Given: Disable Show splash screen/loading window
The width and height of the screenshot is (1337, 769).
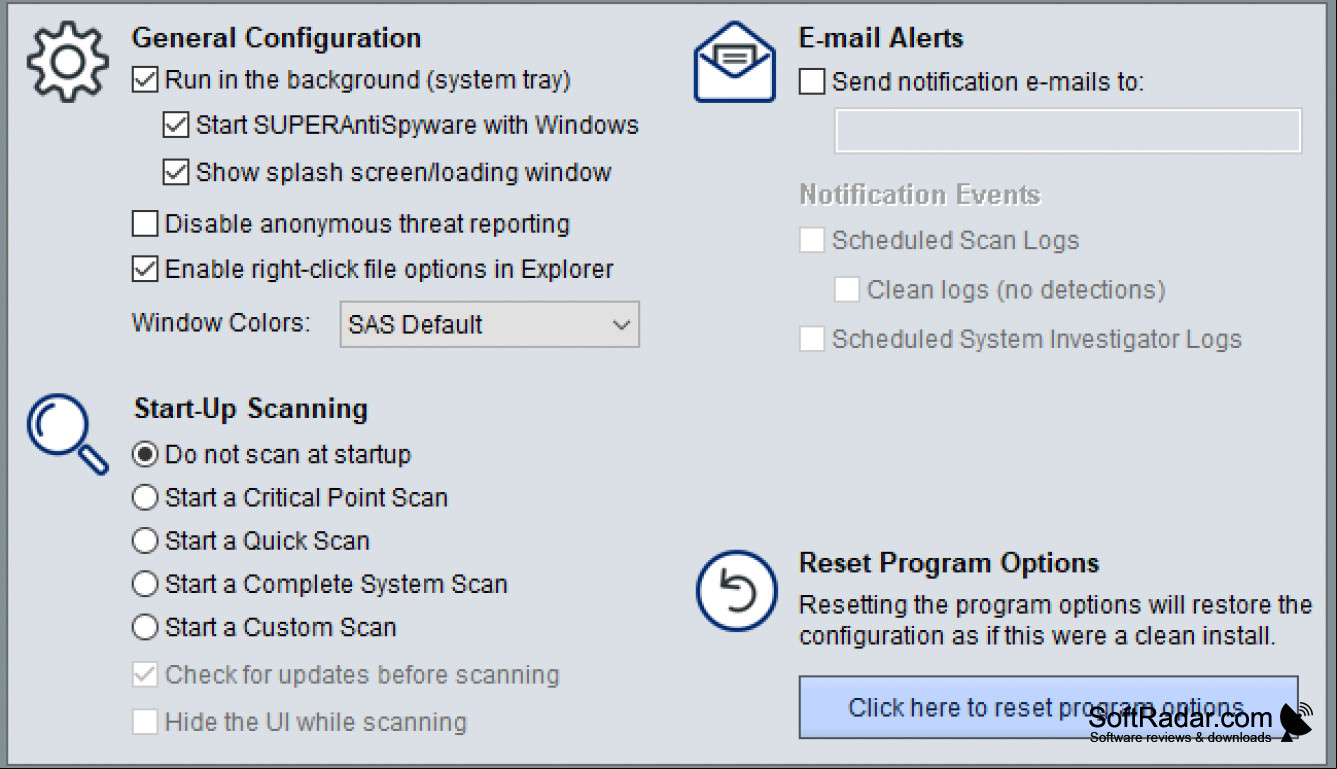Looking at the screenshot, I should point(176,173).
